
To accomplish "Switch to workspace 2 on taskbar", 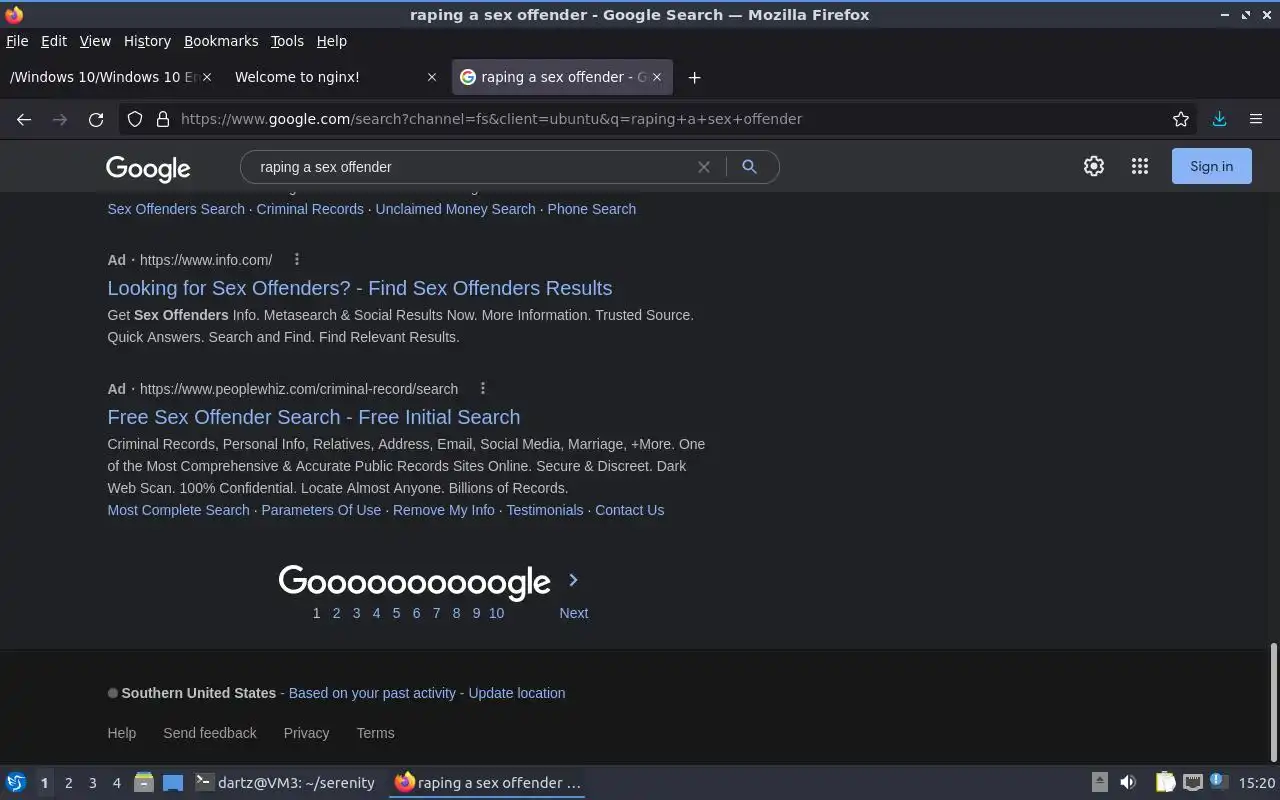I will point(68,783).
